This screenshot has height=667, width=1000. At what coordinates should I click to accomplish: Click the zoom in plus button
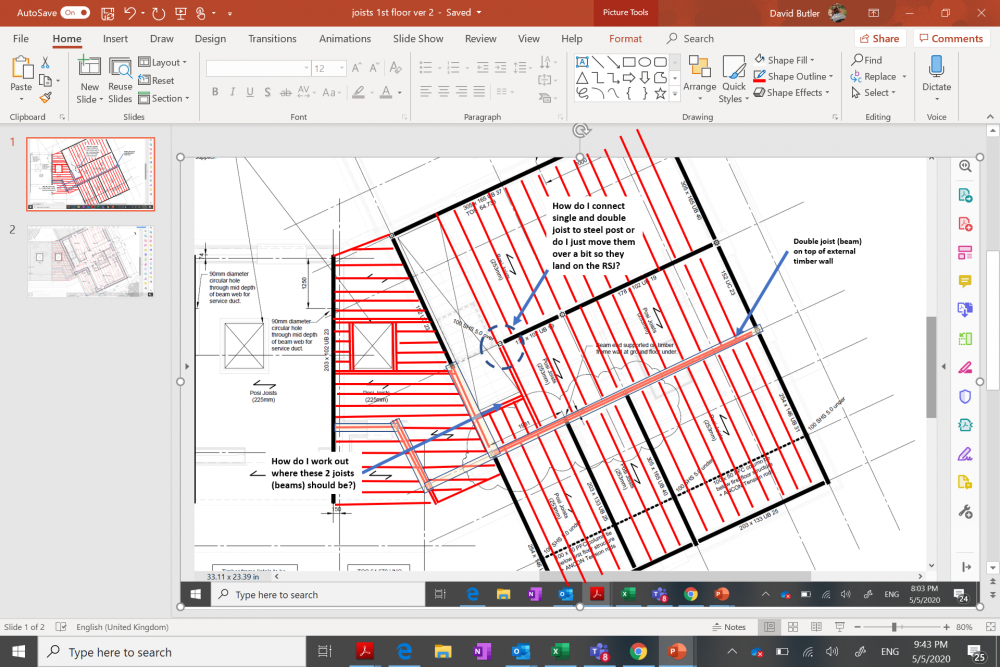[946, 627]
